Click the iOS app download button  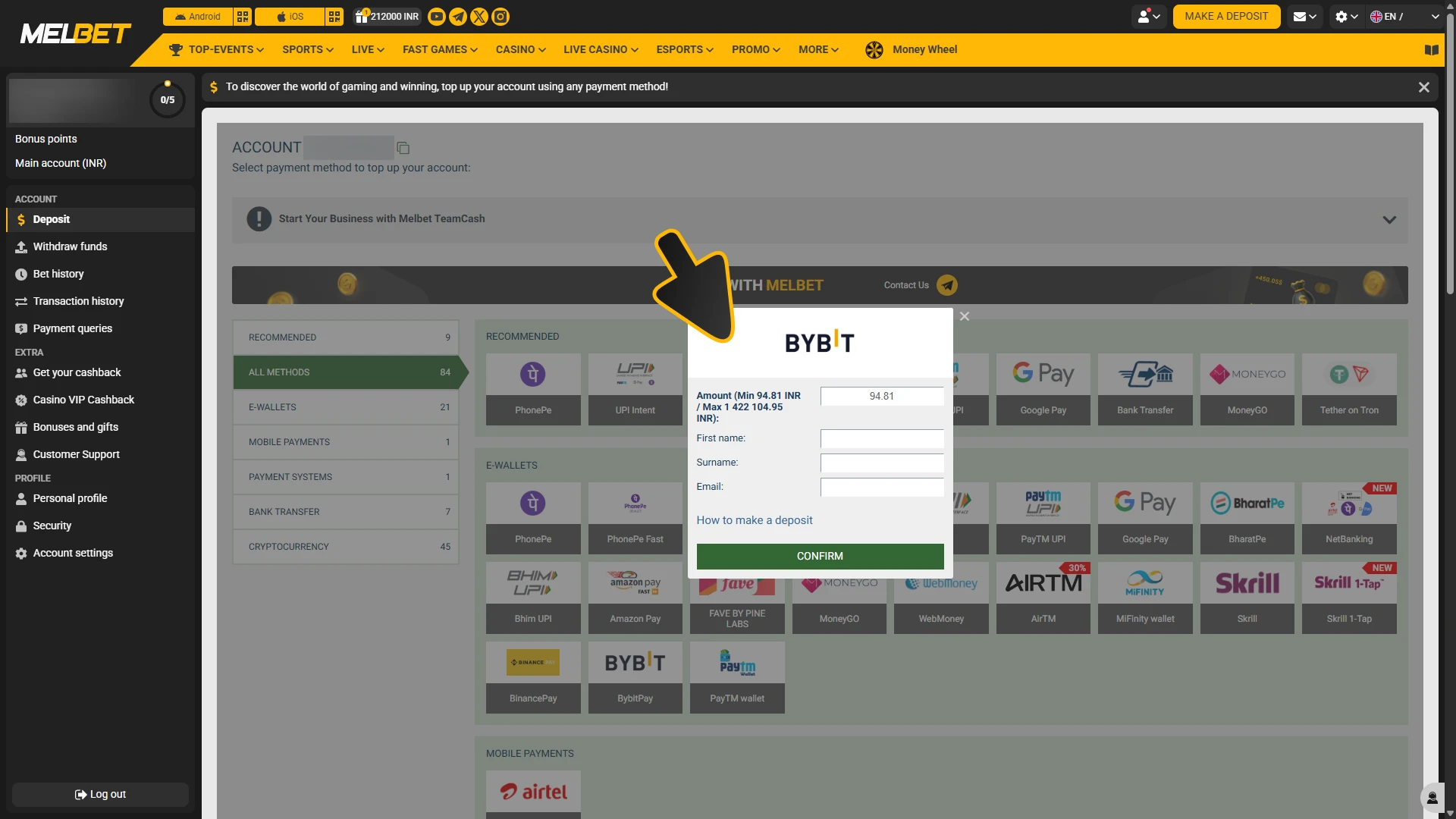tap(290, 17)
